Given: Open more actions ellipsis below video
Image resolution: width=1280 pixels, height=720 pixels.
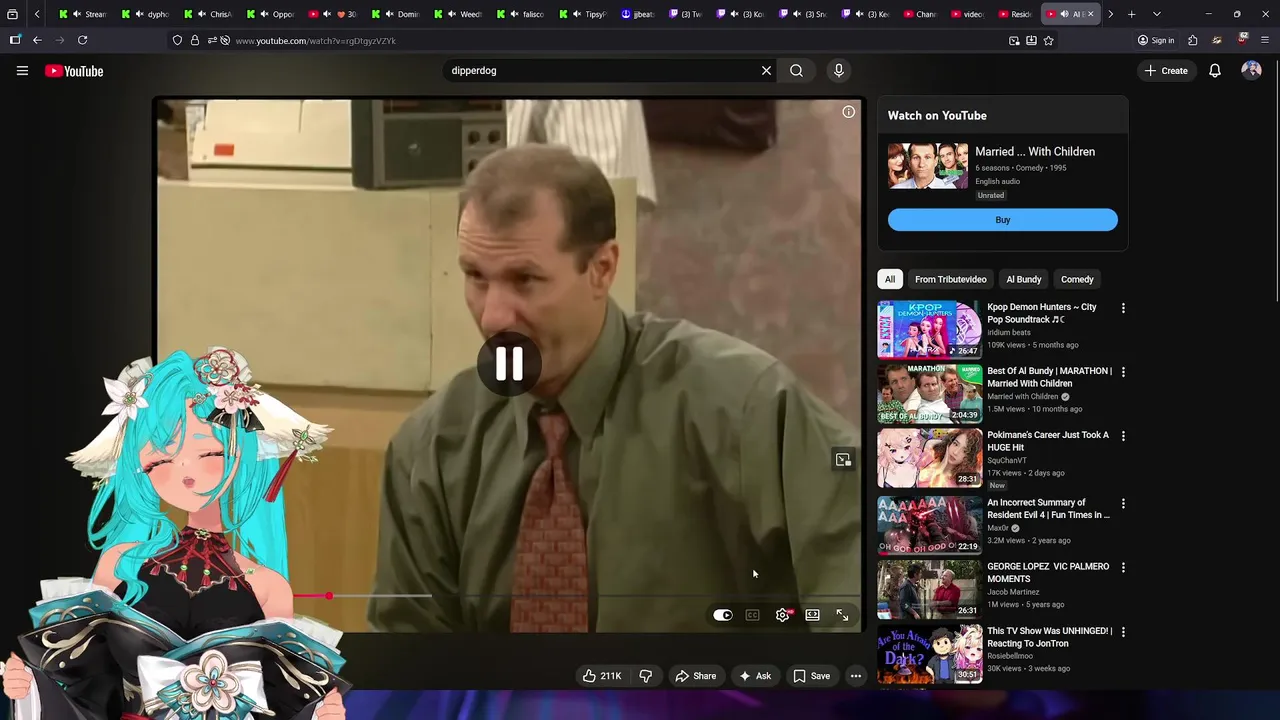Looking at the screenshot, I should pos(855,676).
